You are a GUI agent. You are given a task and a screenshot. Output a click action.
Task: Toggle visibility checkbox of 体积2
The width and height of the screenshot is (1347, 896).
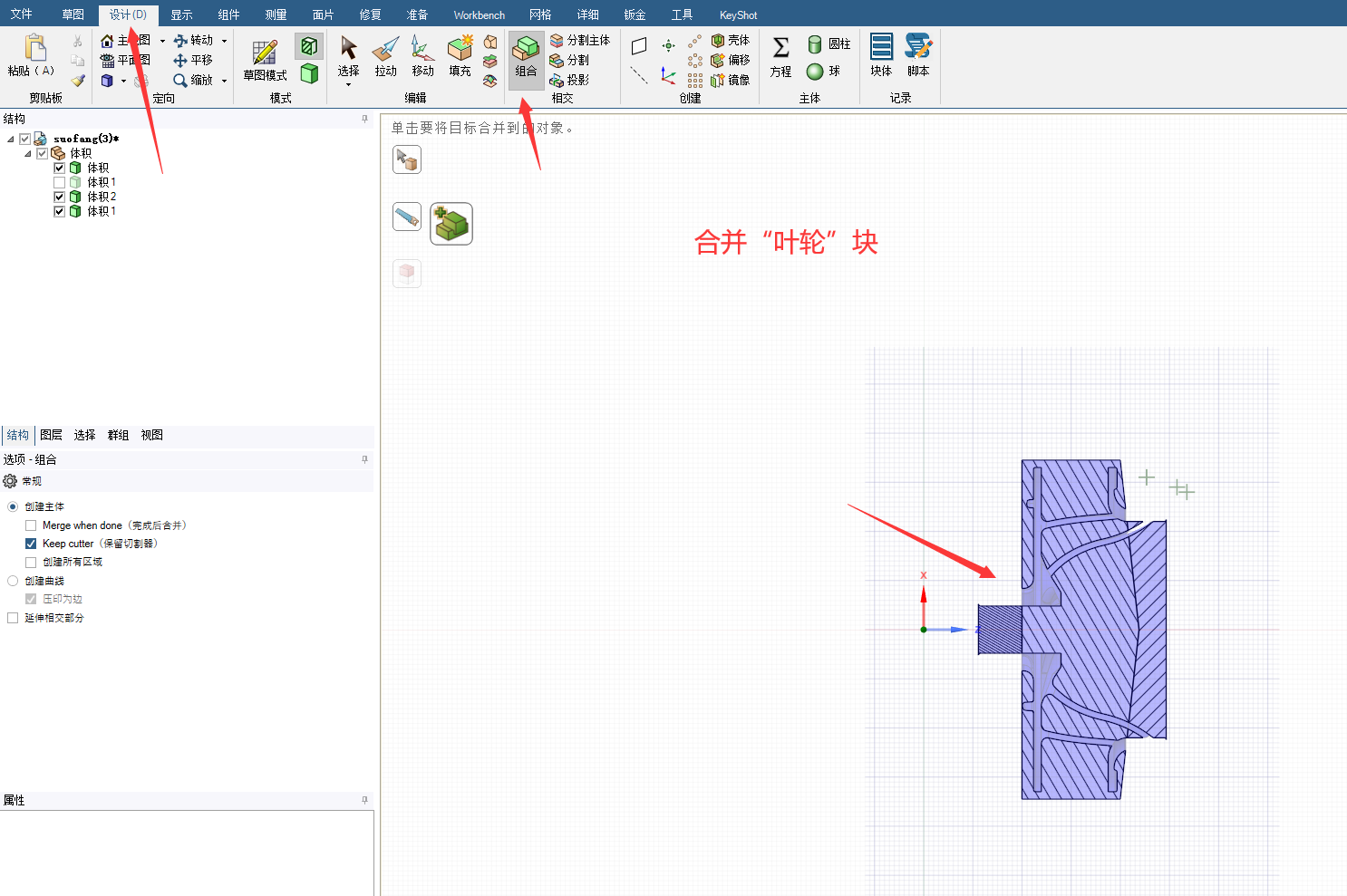(x=59, y=197)
